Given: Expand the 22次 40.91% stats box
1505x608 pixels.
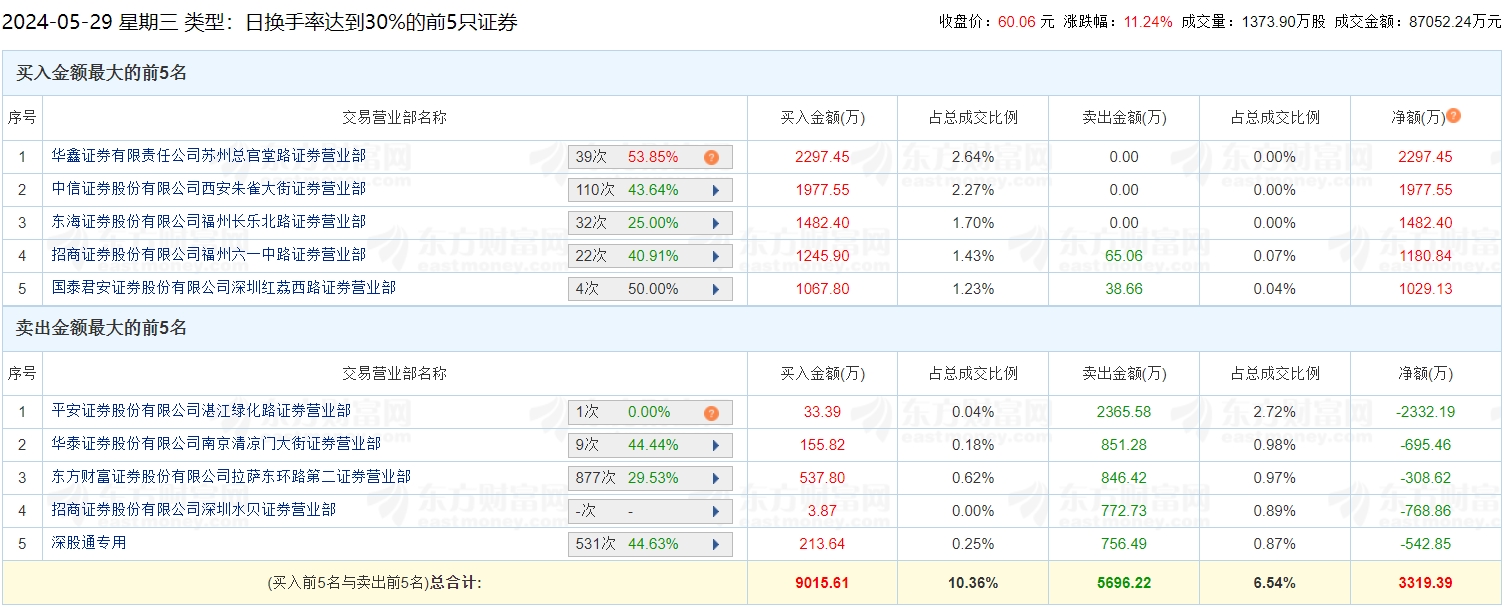Looking at the screenshot, I should click(x=650, y=256).
